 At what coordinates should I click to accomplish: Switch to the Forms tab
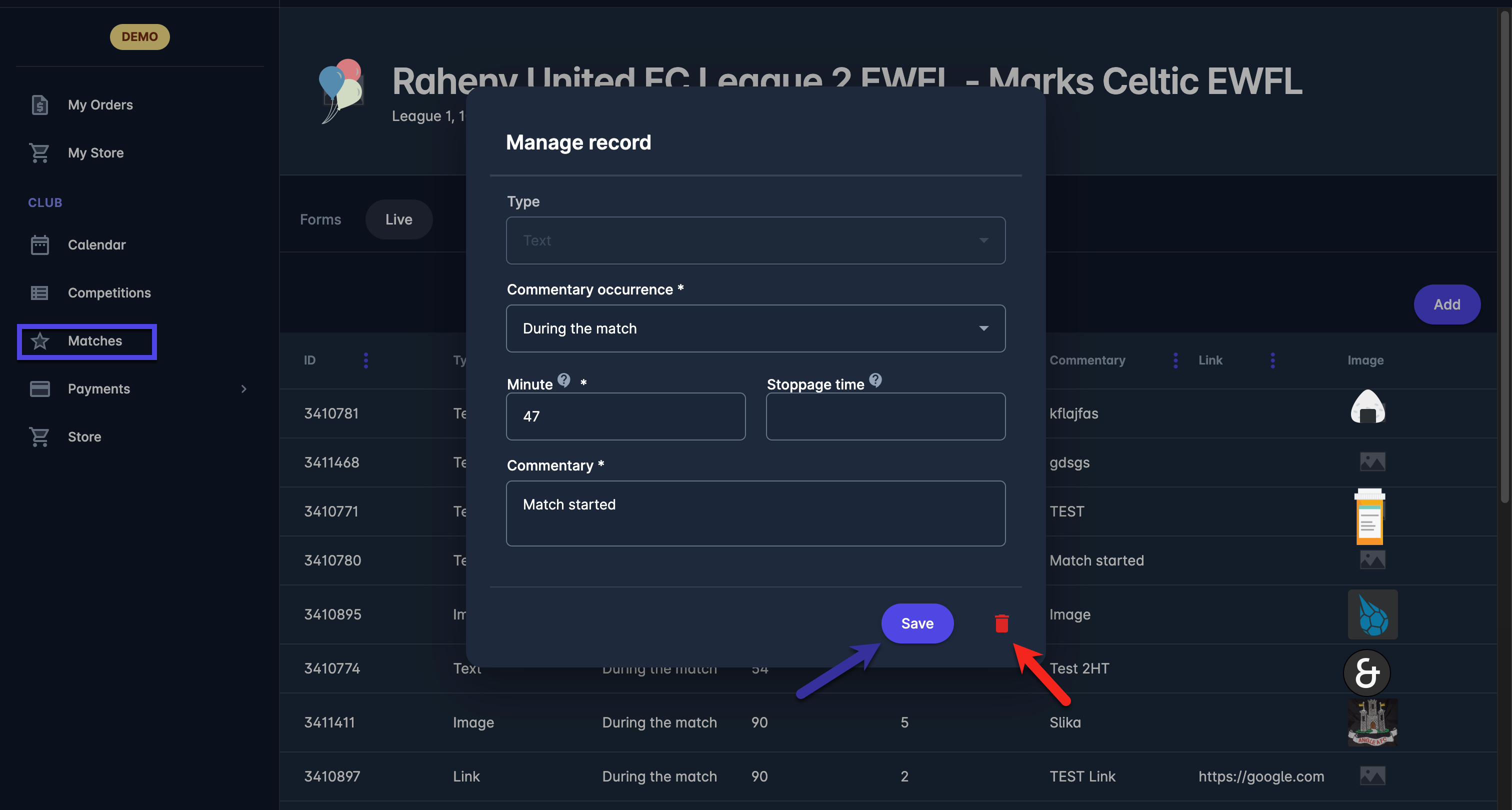[x=320, y=219]
